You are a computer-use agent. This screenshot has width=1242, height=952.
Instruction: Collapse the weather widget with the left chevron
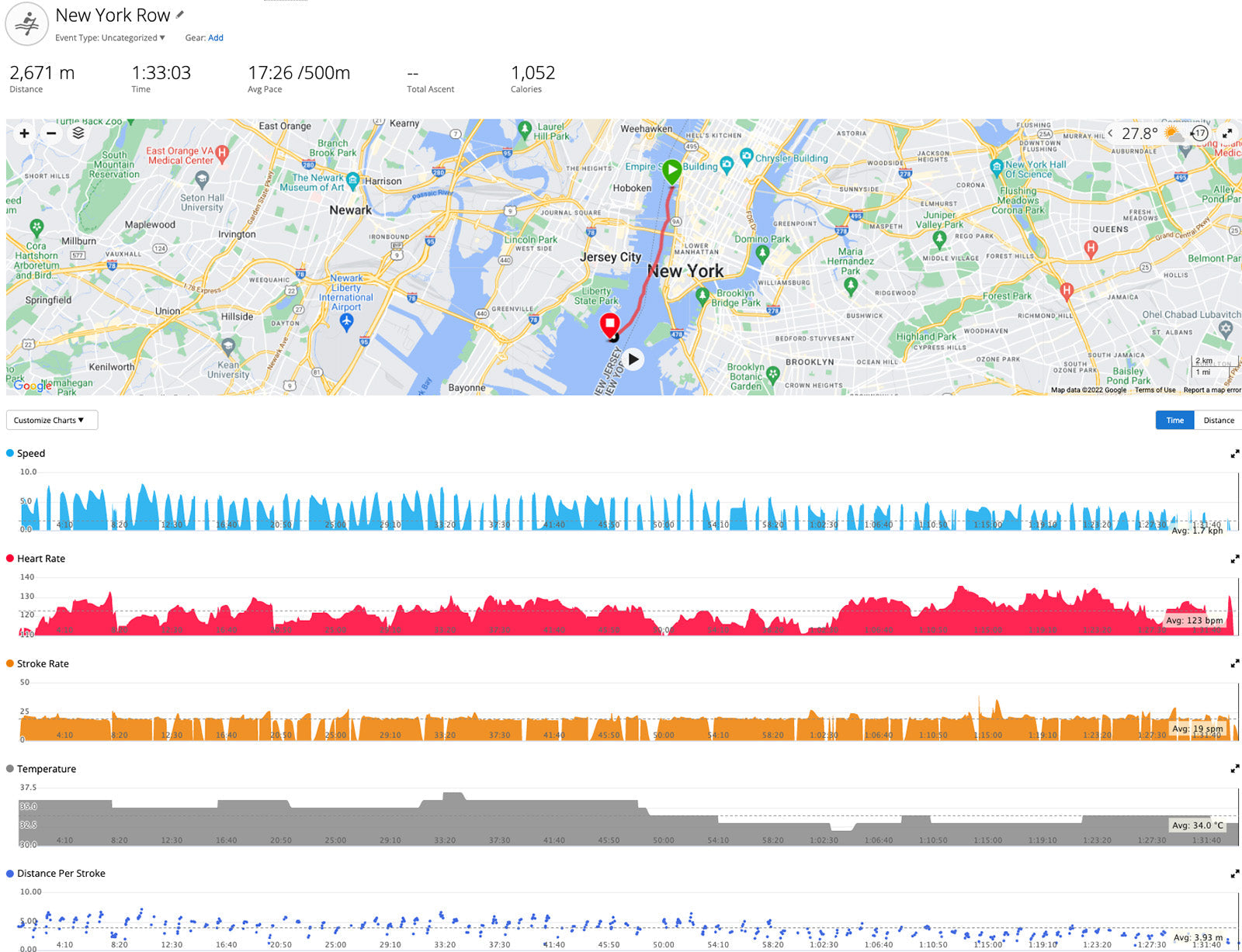click(x=1110, y=133)
